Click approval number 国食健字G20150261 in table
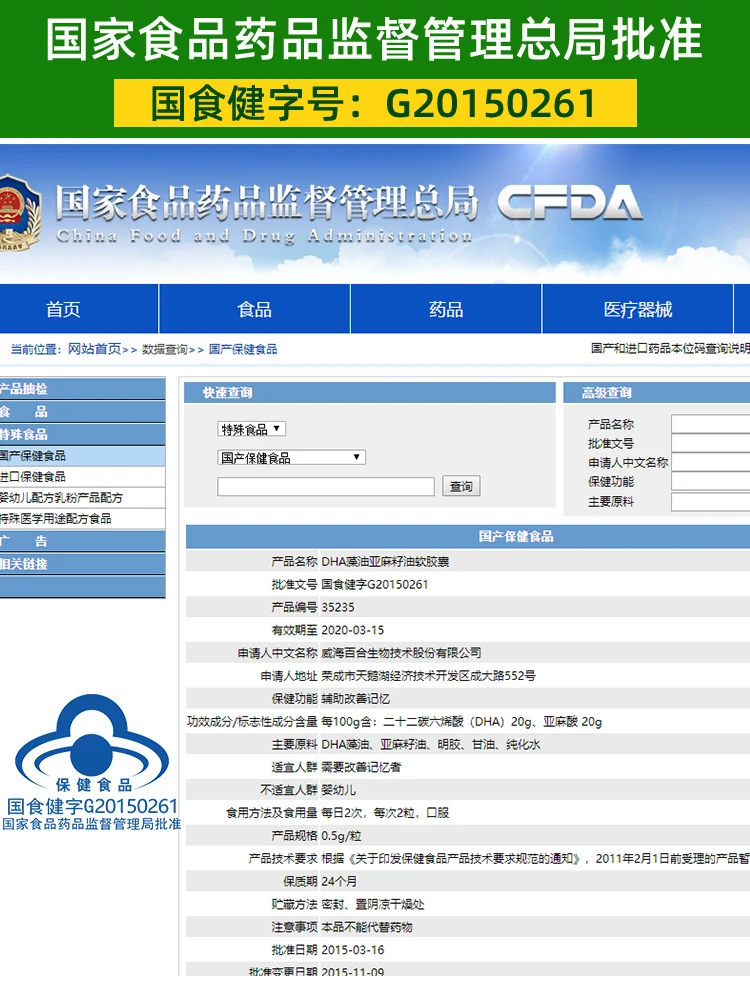 point(375,585)
